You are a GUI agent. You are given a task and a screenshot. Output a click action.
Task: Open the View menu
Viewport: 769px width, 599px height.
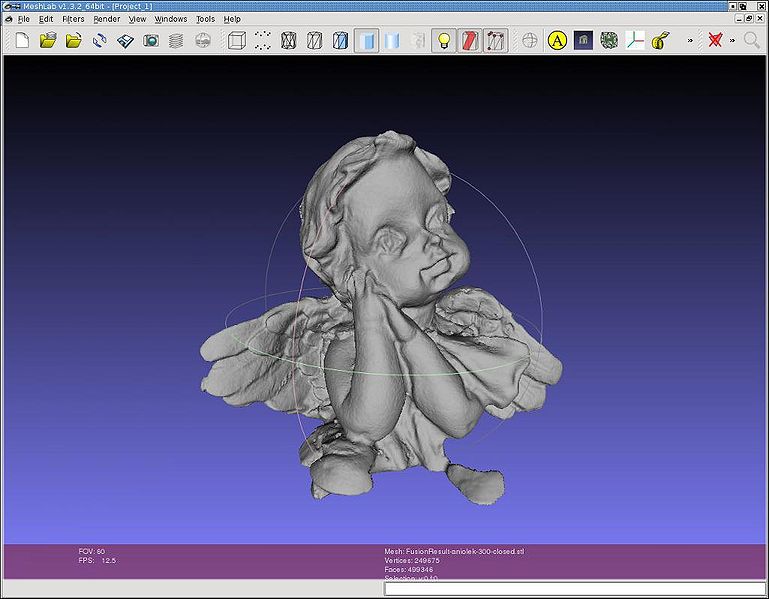tap(137, 19)
